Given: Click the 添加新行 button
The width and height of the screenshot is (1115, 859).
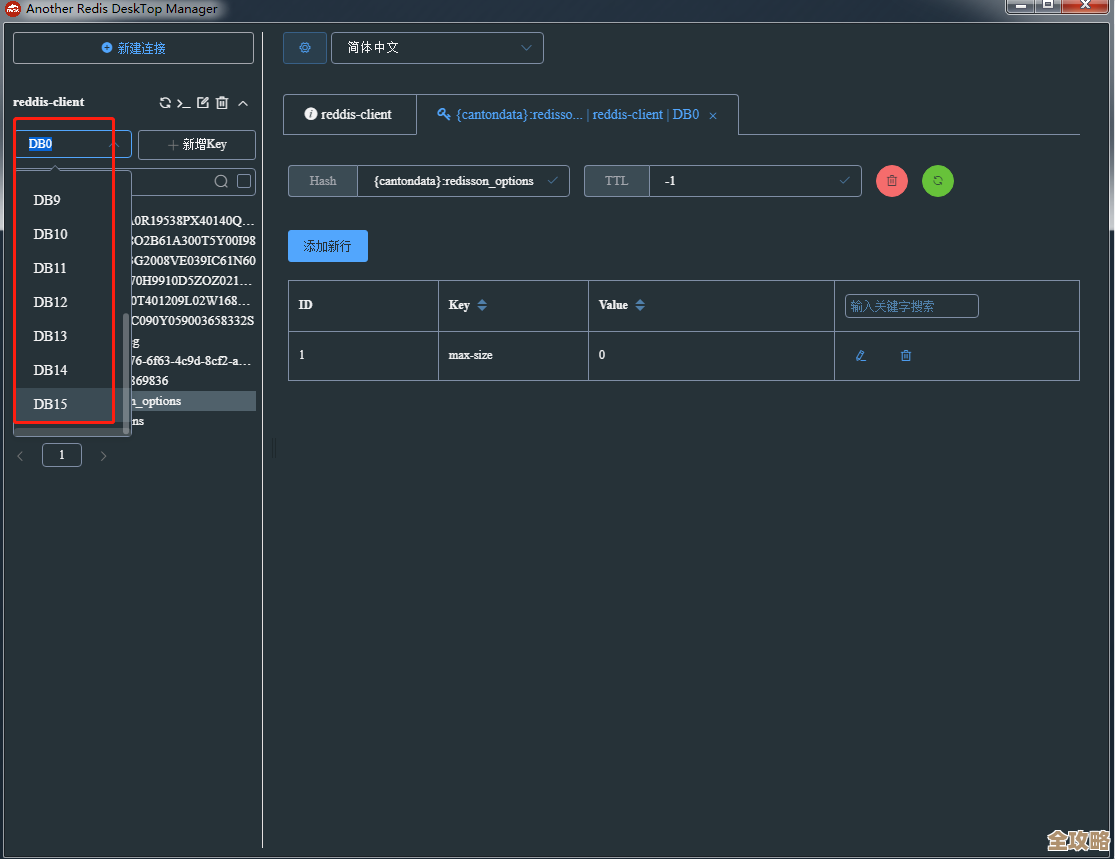Looking at the screenshot, I should point(327,246).
